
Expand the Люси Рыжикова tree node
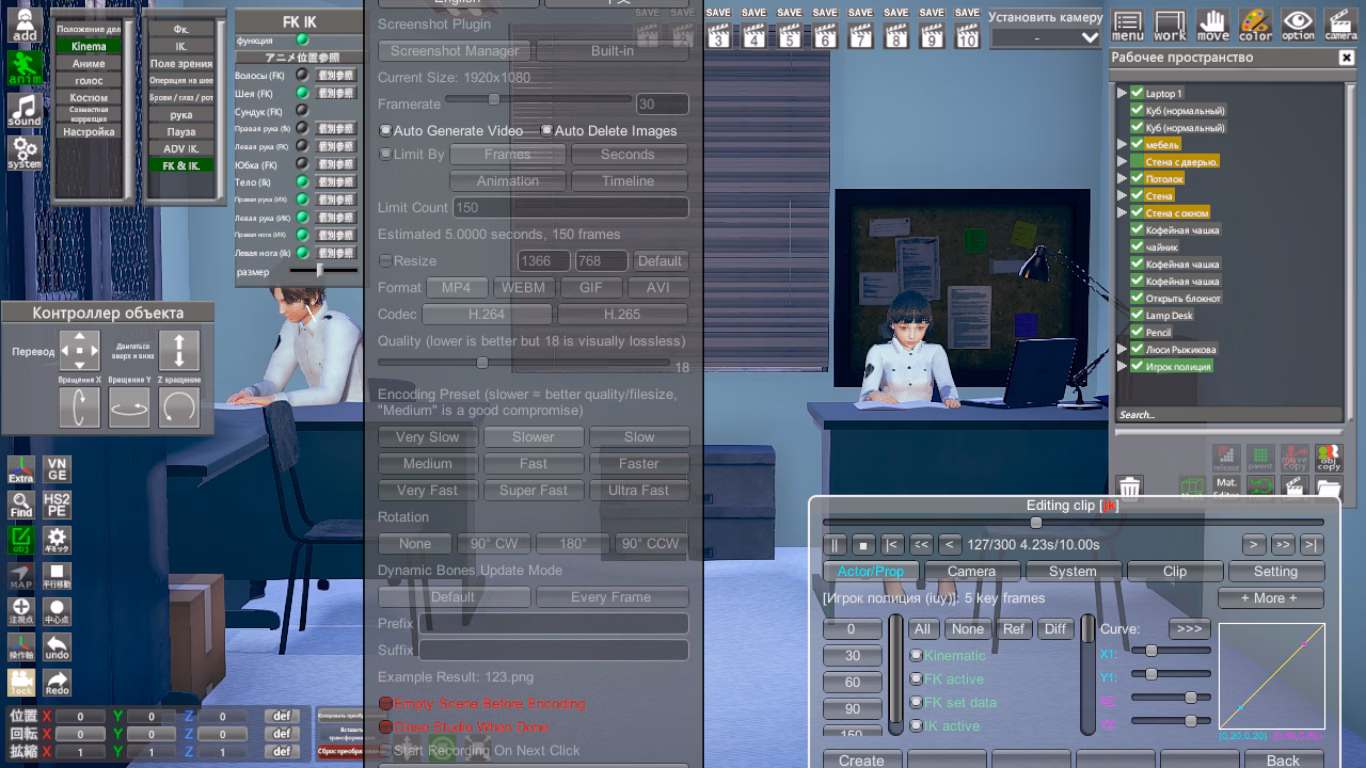(x=1123, y=350)
